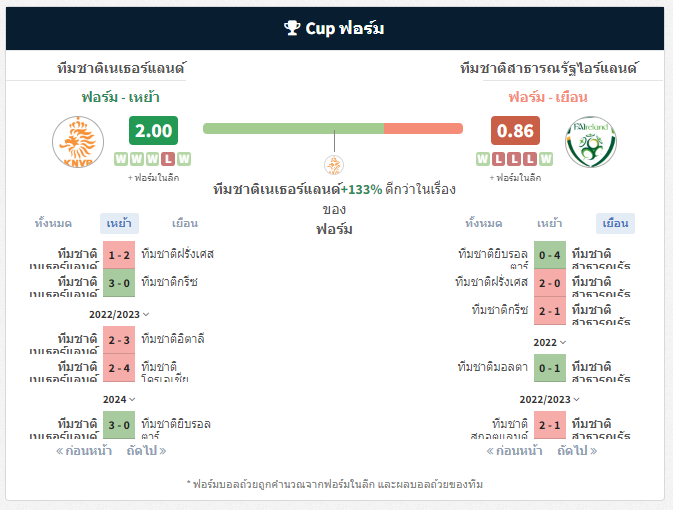673x510 pixels.
Task: Expand 2022 season dropdown on Ireland side
Action: coord(550,343)
